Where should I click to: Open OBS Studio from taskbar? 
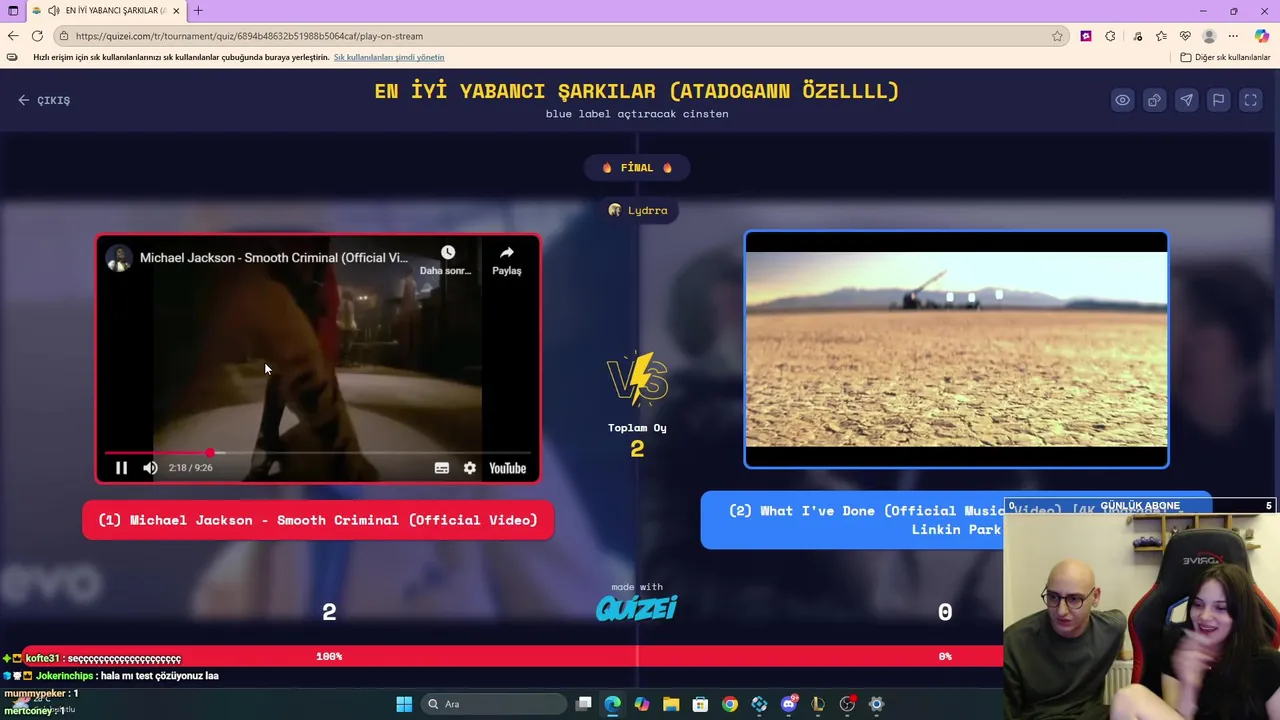(847, 704)
